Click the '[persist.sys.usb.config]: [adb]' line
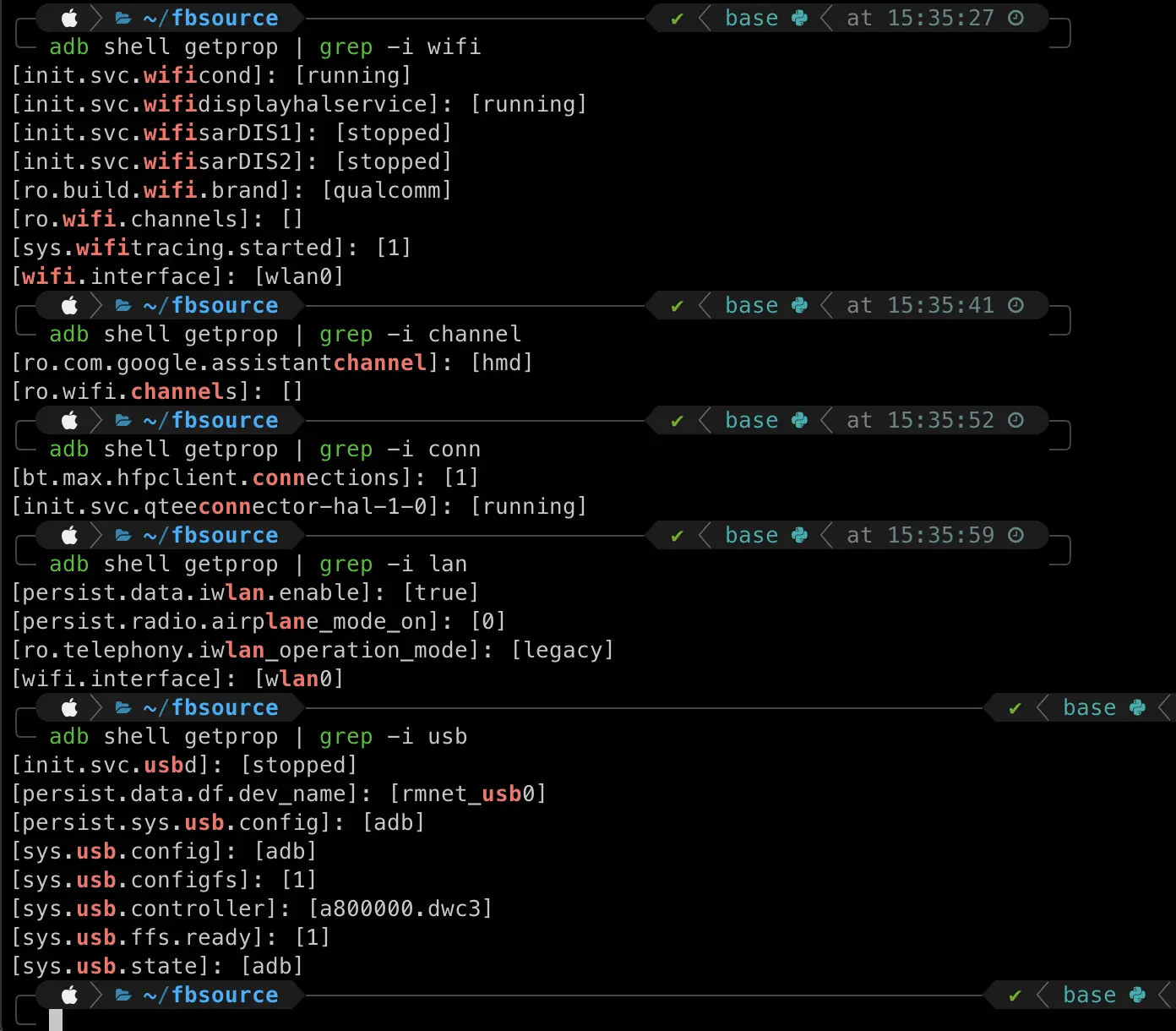Viewport: 1176px width, 1031px height. click(219, 822)
